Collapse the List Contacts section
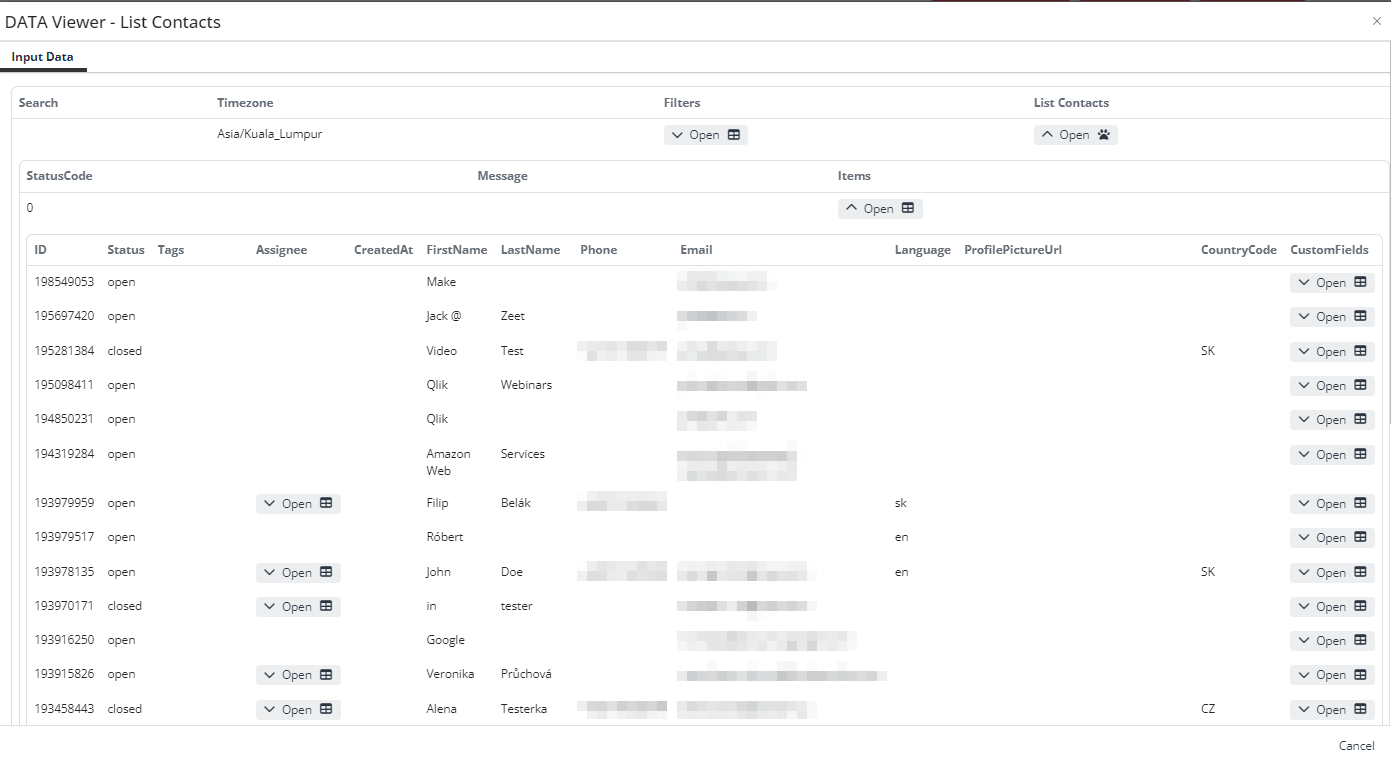1391x765 pixels. 1048,135
